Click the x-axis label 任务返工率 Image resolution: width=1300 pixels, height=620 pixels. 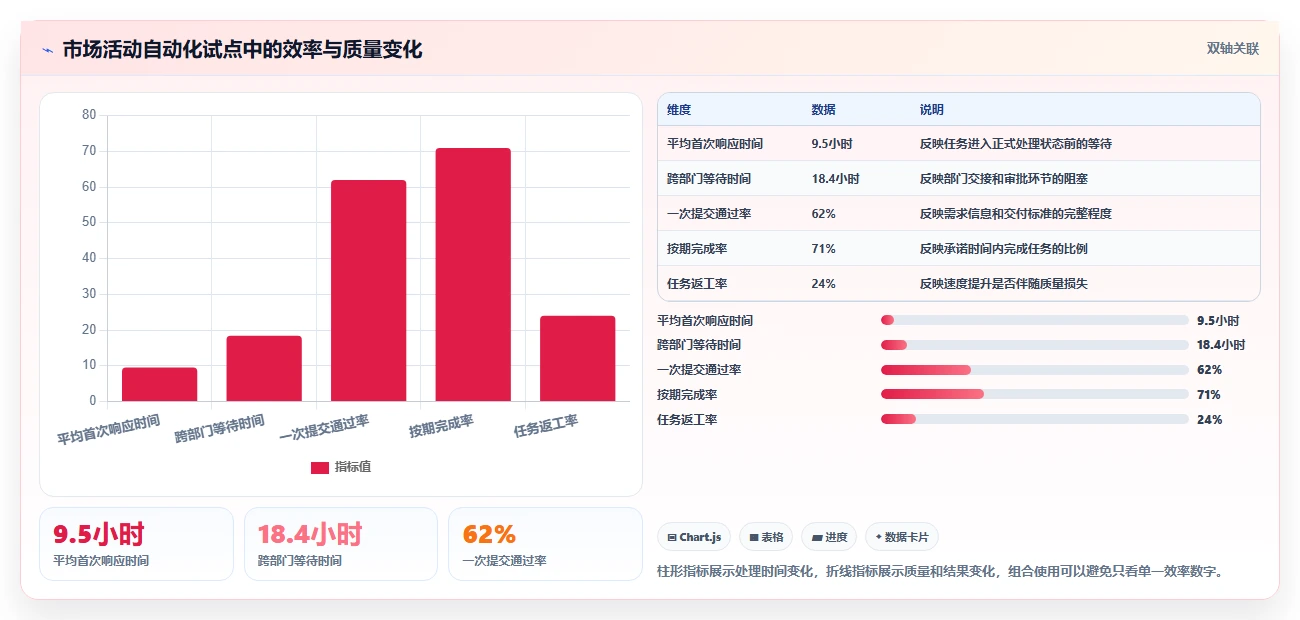coord(546,426)
